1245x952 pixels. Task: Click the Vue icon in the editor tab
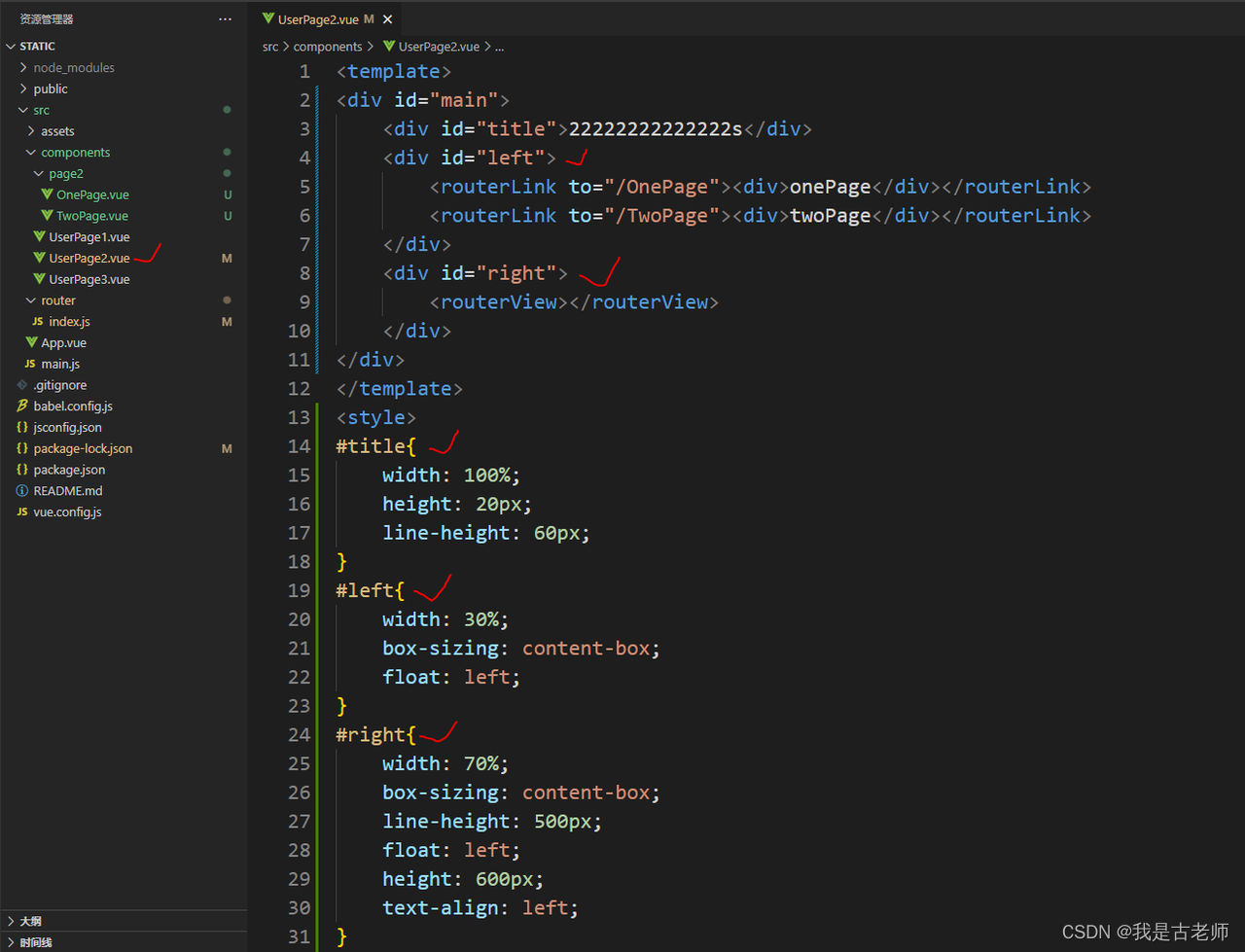[x=267, y=19]
